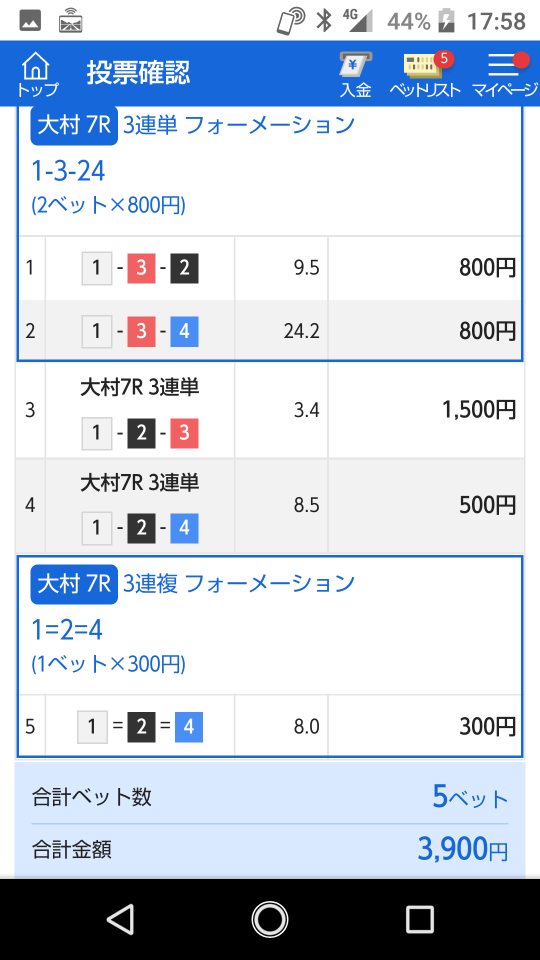The height and width of the screenshot is (960, 540).
Task: Select bet 5 row 1=2=4 priced 300円
Action: tap(270, 726)
